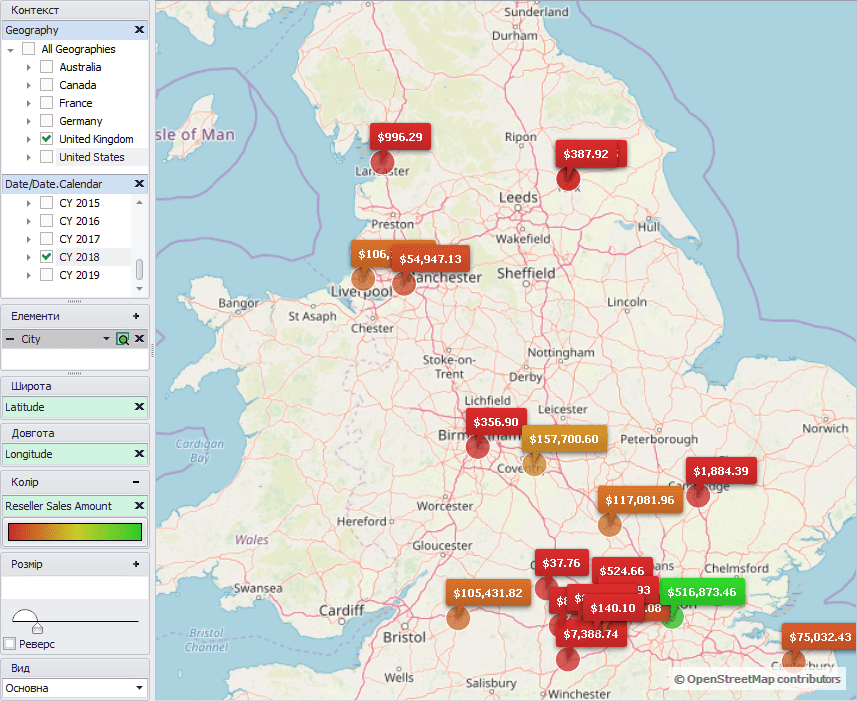This screenshot has width=857, height=701.
Task: Expand the United Kingdom tree node
Action: click(28, 139)
